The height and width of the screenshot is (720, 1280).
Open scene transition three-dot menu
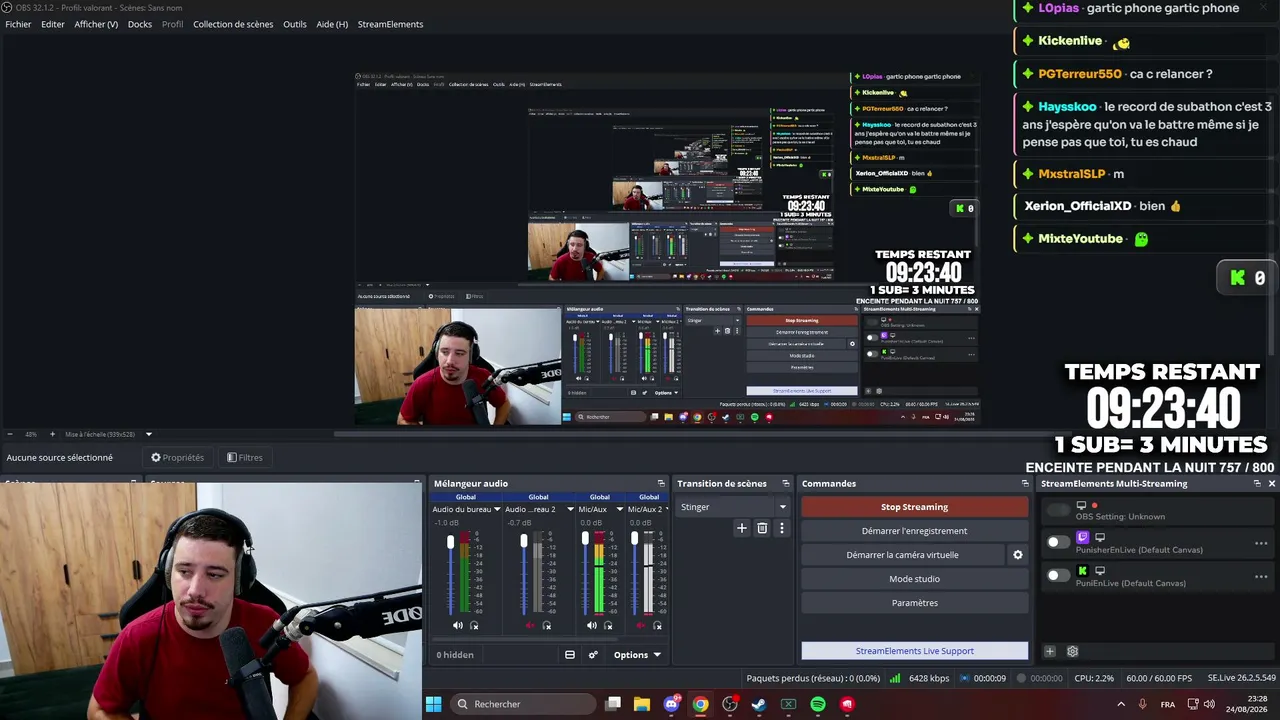click(x=782, y=528)
